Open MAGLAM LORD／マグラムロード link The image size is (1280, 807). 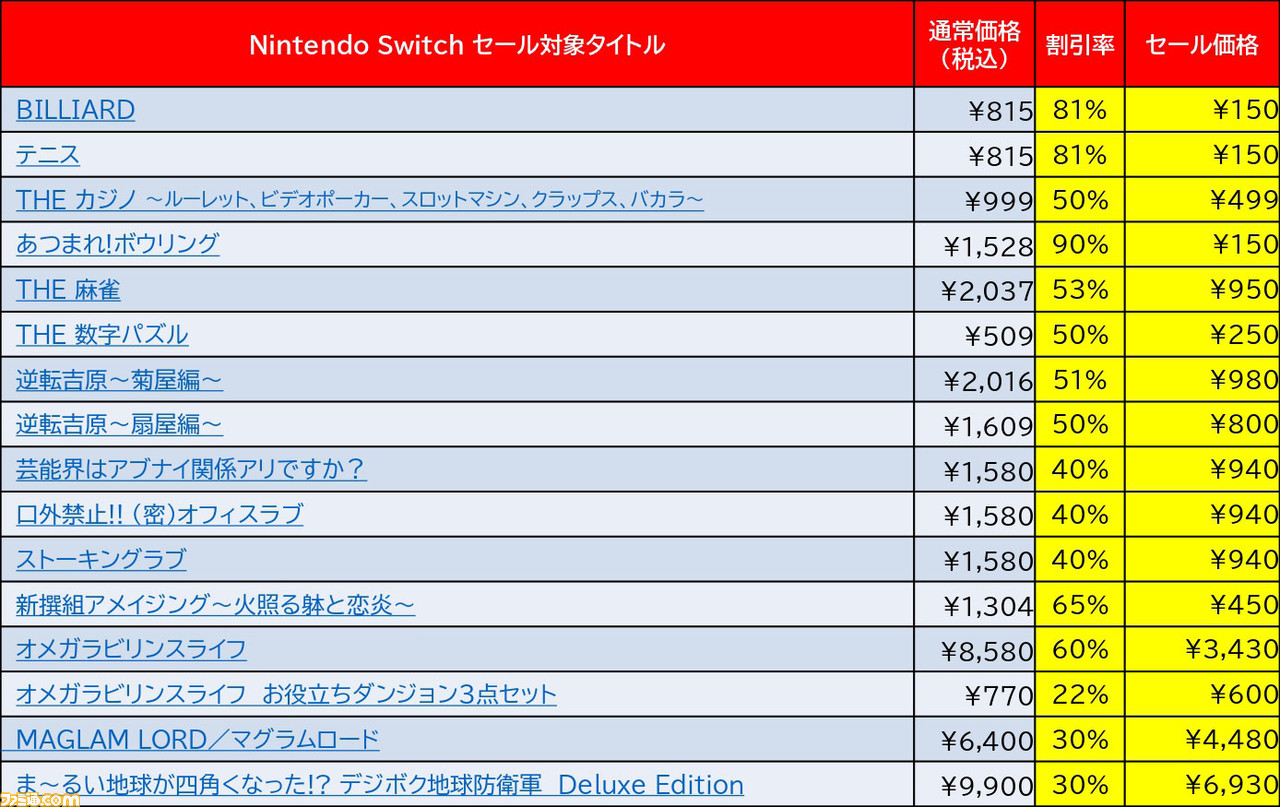[x=198, y=740]
